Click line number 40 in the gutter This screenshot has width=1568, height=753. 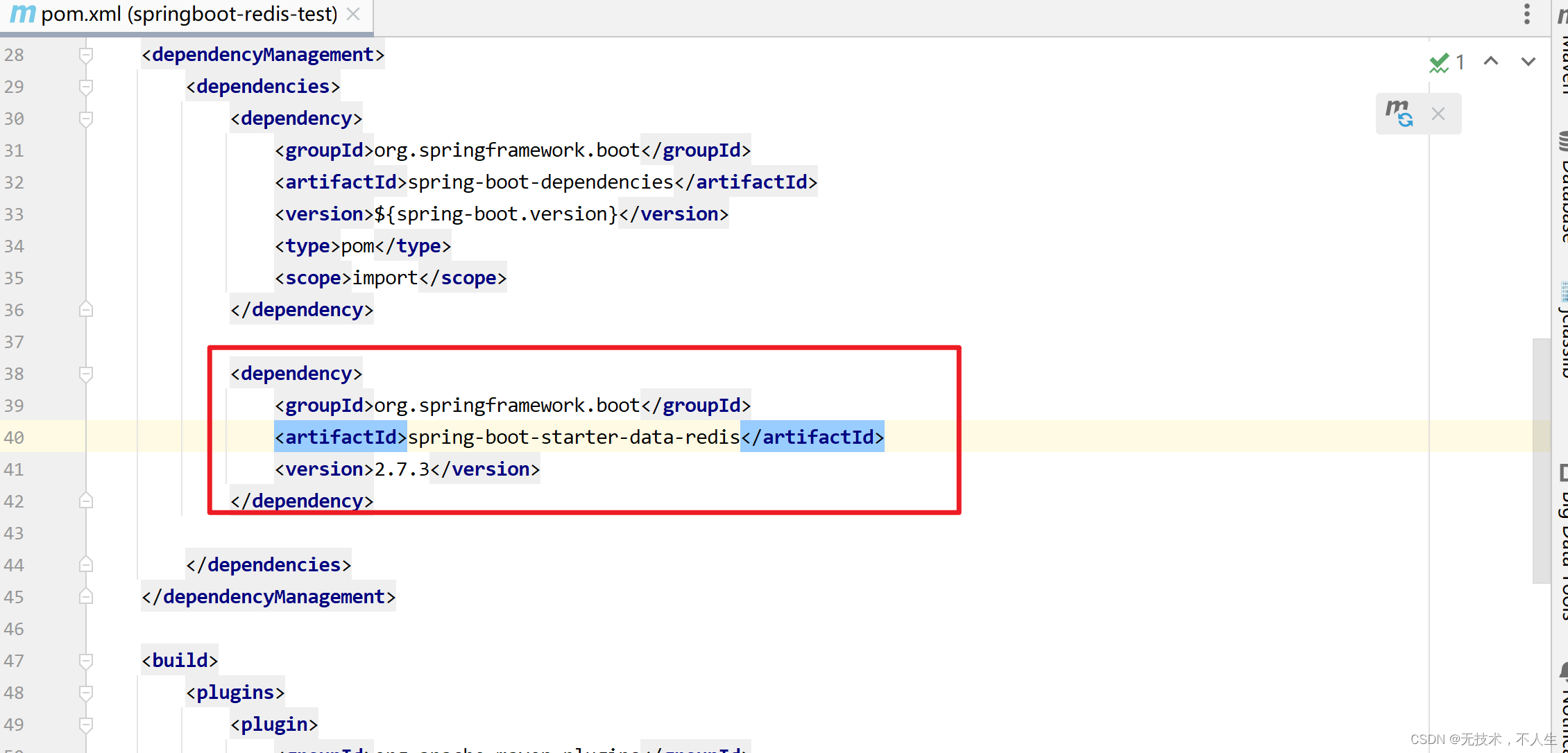pyautogui.click(x=14, y=438)
